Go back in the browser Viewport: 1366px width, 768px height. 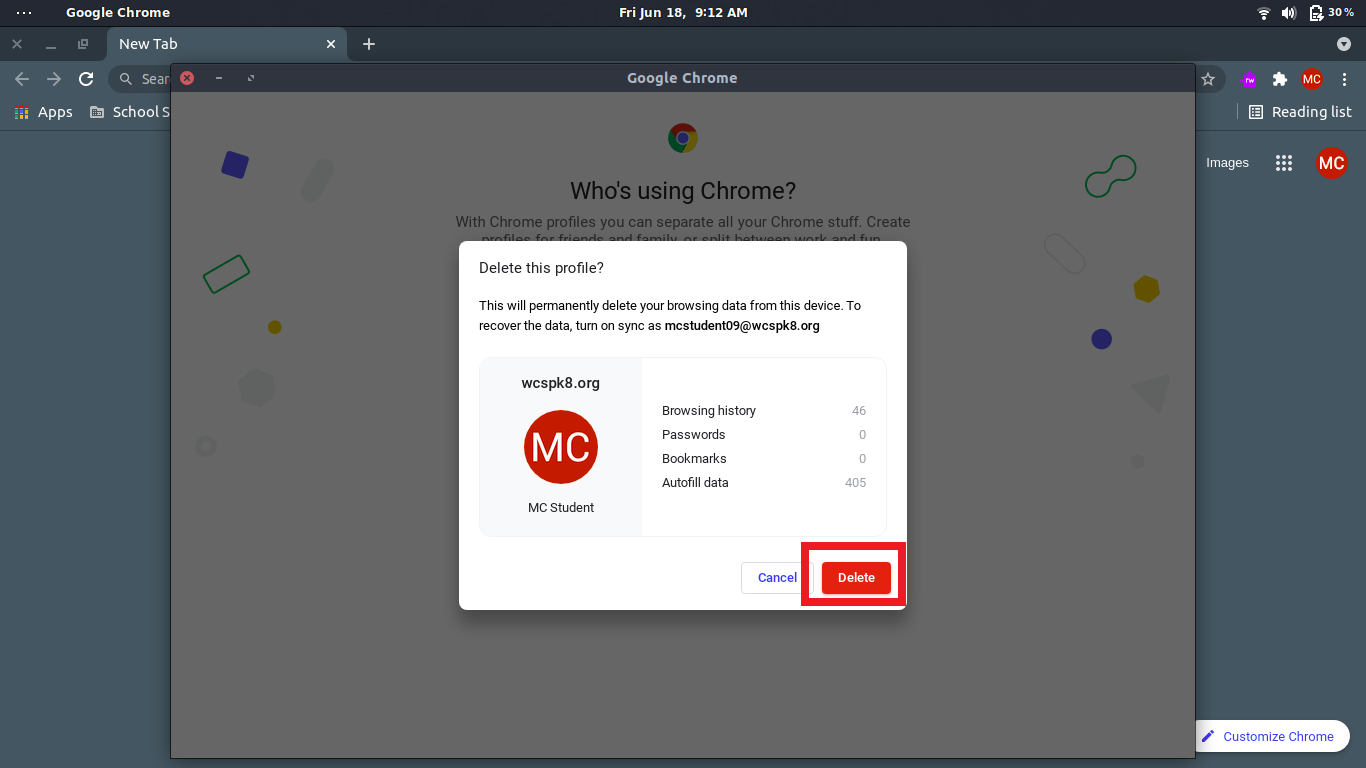click(x=22, y=79)
